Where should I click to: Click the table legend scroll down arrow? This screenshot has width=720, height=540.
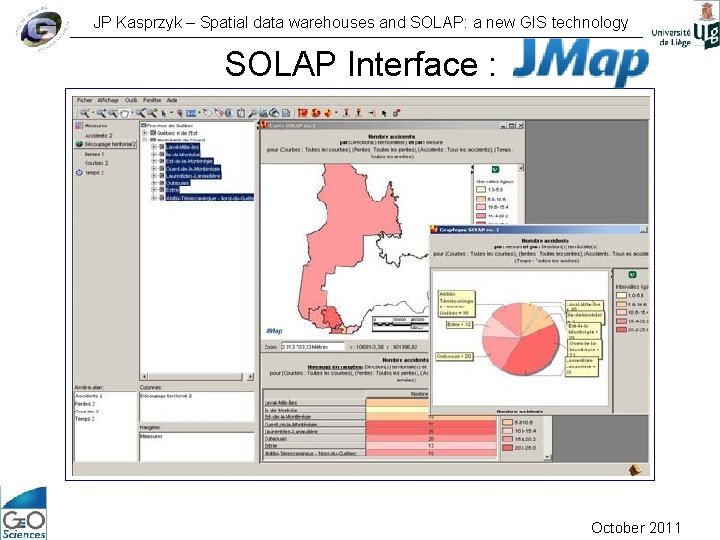[547, 457]
